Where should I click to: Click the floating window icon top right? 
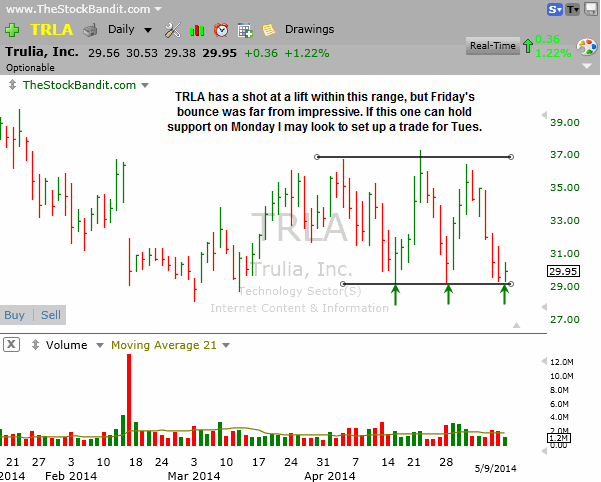[x=589, y=9]
